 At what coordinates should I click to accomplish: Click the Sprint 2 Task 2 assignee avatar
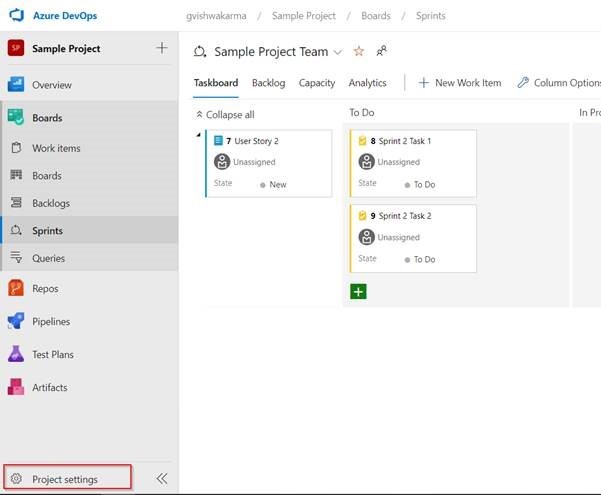click(x=366, y=237)
